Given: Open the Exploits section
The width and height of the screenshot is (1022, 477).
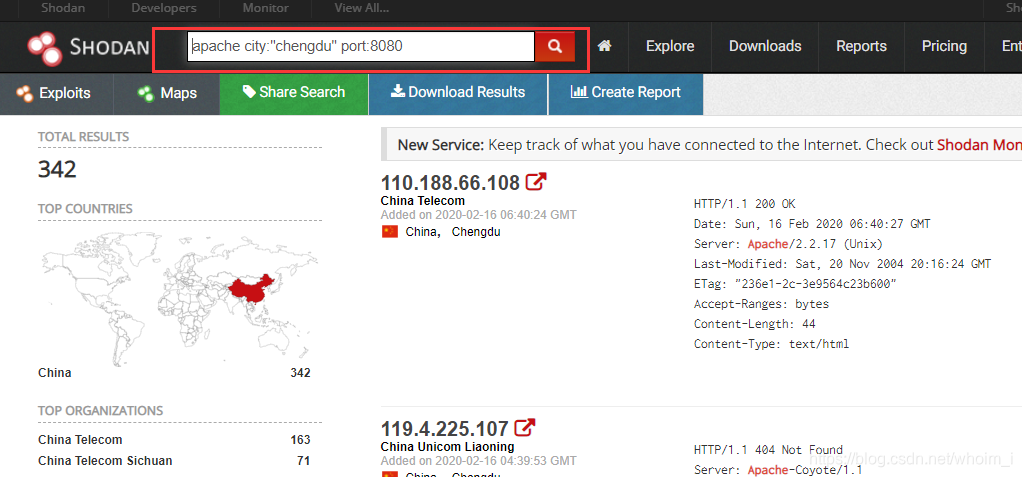Looking at the screenshot, I should (57, 94).
